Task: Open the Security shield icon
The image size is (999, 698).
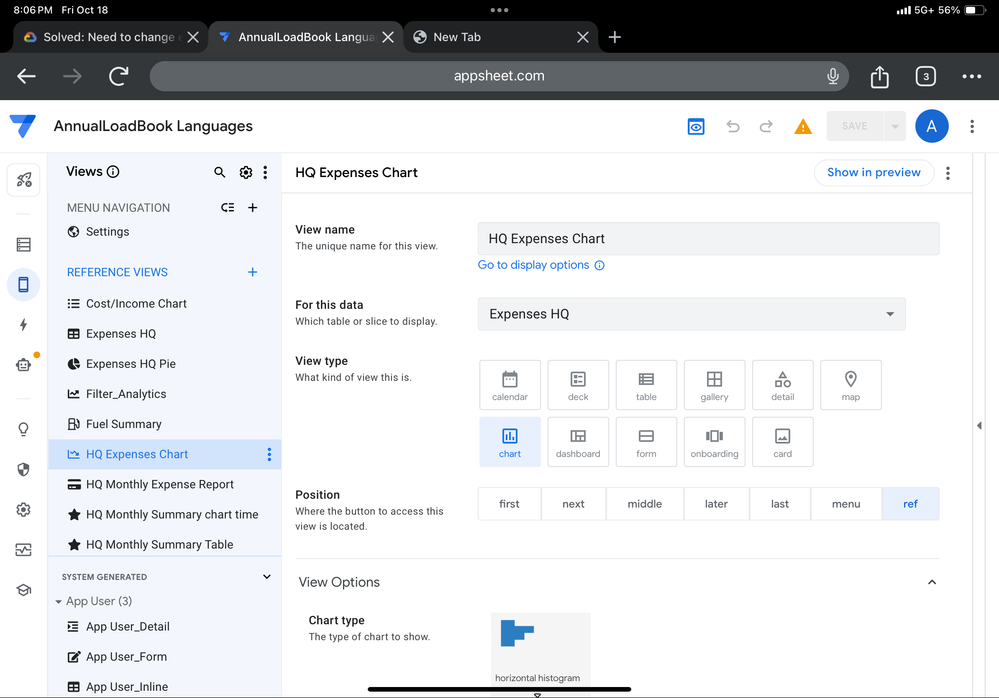Action: point(24,469)
